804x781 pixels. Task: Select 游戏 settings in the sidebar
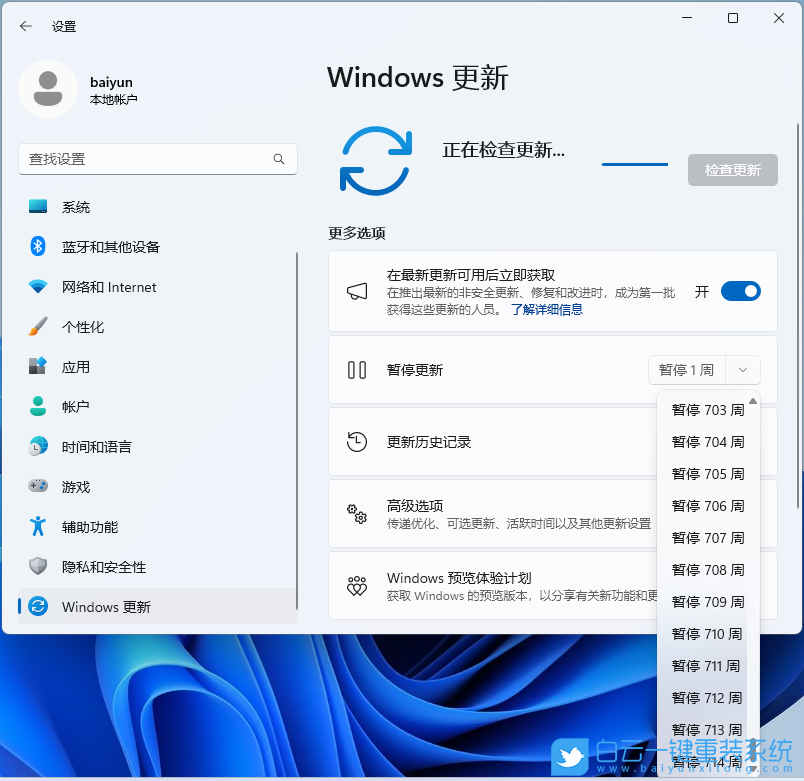(x=77, y=487)
